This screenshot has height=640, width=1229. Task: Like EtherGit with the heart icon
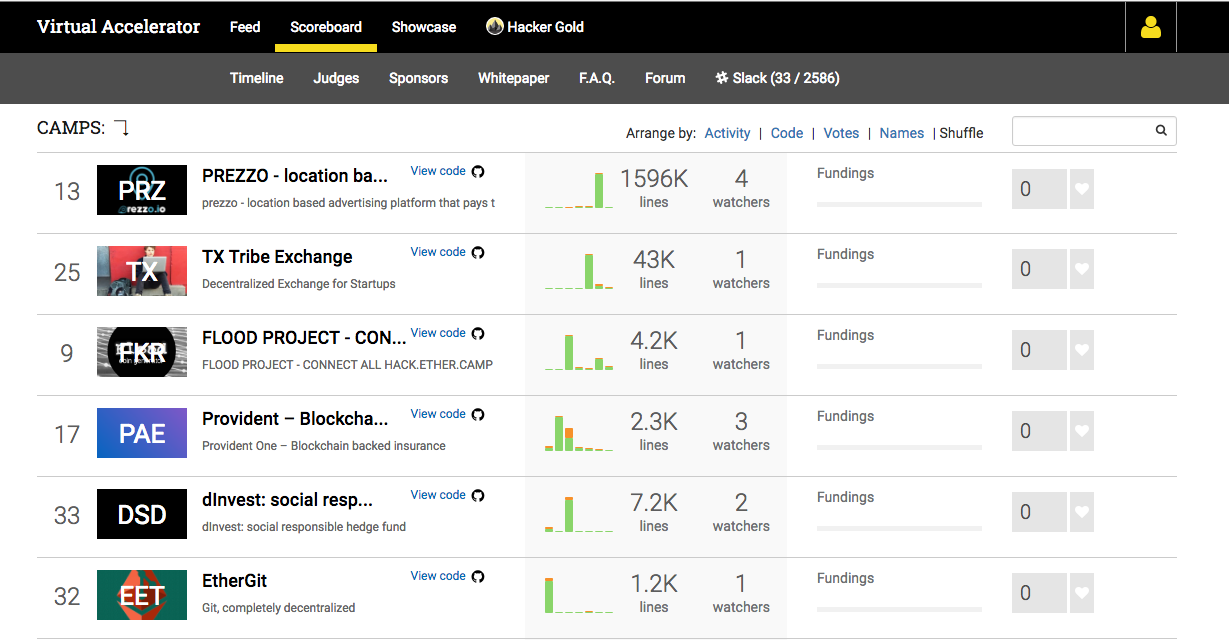[1081, 593]
